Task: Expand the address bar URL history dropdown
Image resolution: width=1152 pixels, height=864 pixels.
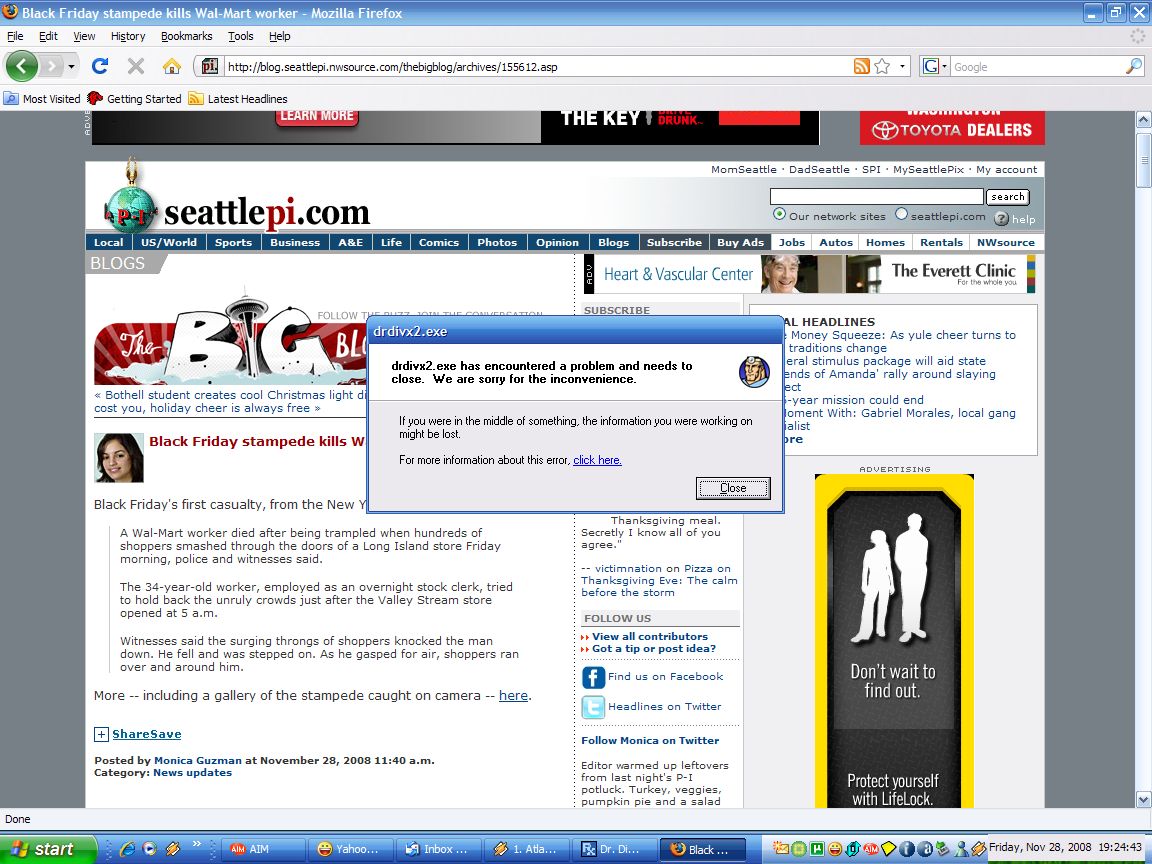Action: pos(902,66)
